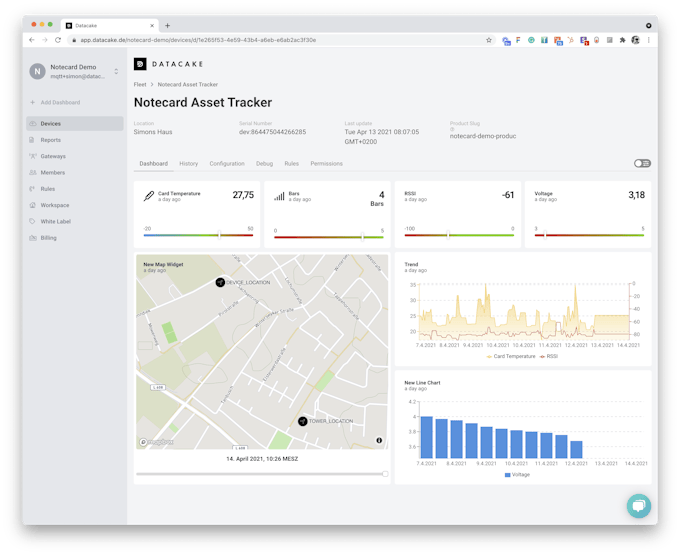Bookmark page with the star icon
The image size is (681, 555).
click(x=488, y=40)
